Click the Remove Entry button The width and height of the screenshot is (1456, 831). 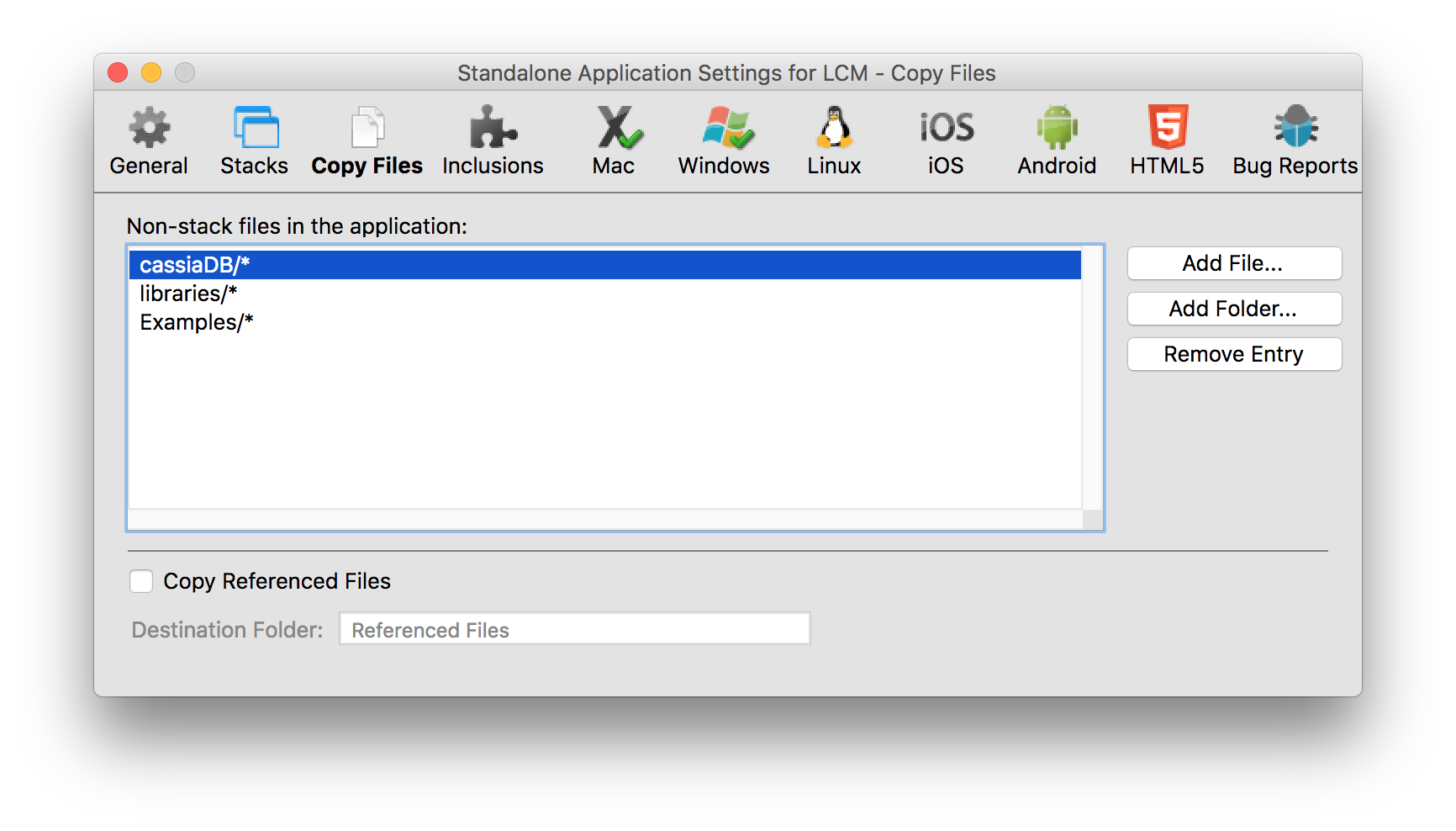(x=1234, y=354)
